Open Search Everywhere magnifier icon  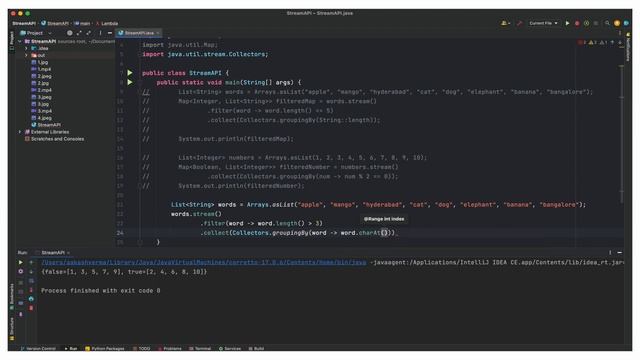(x=607, y=23)
